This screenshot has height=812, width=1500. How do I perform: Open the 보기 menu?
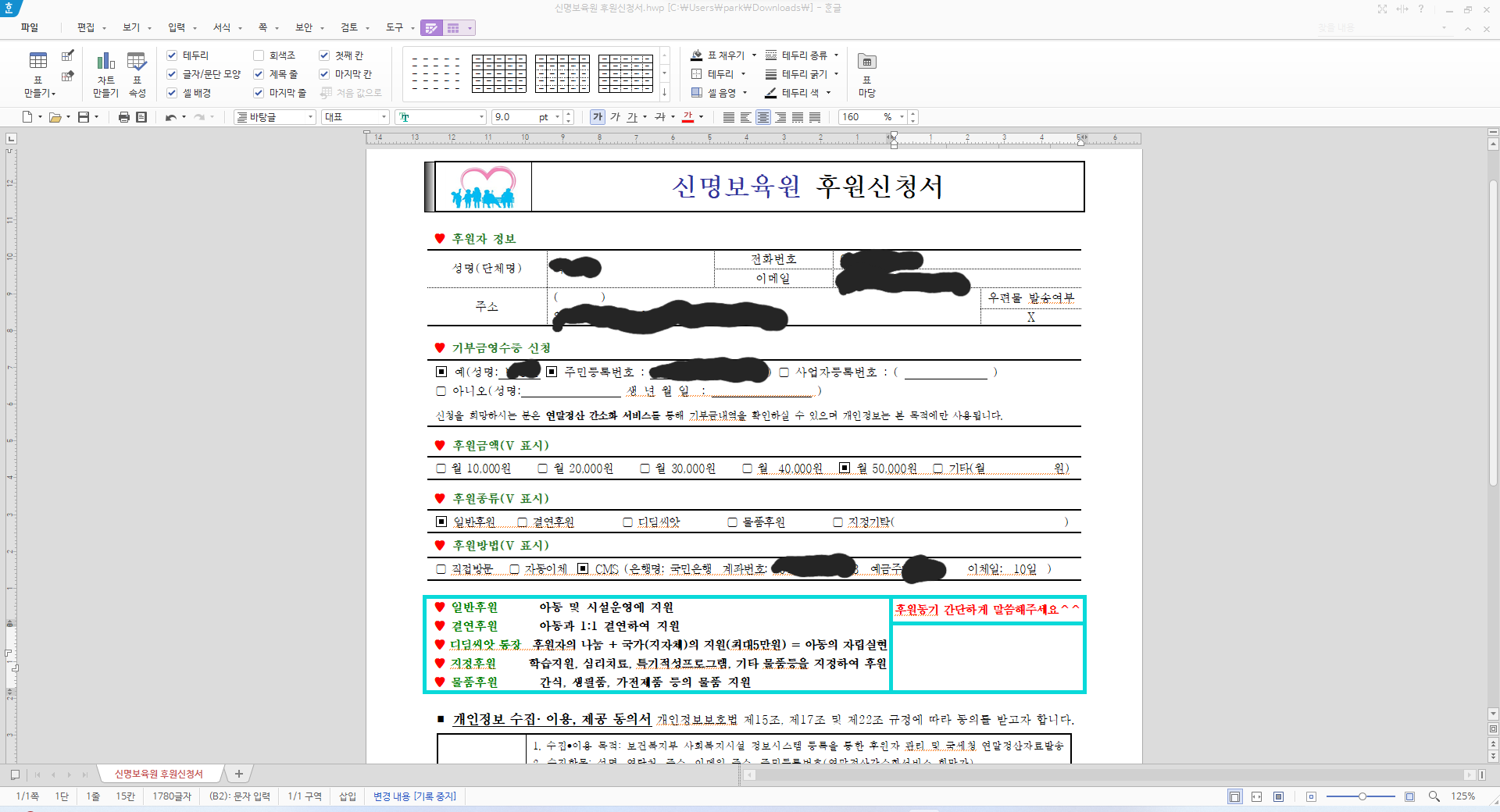click(131, 27)
